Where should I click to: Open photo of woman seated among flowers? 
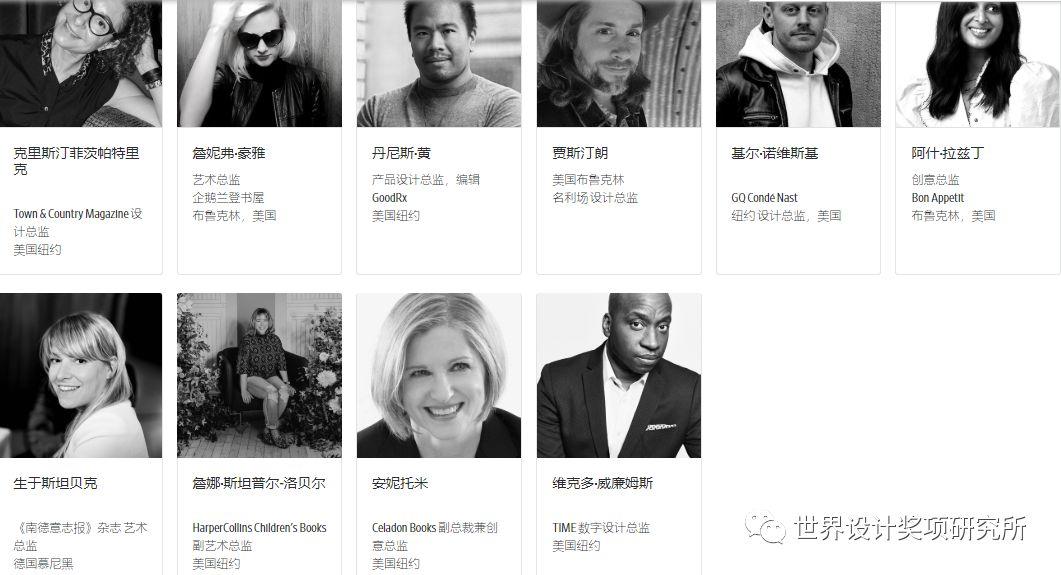(259, 375)
